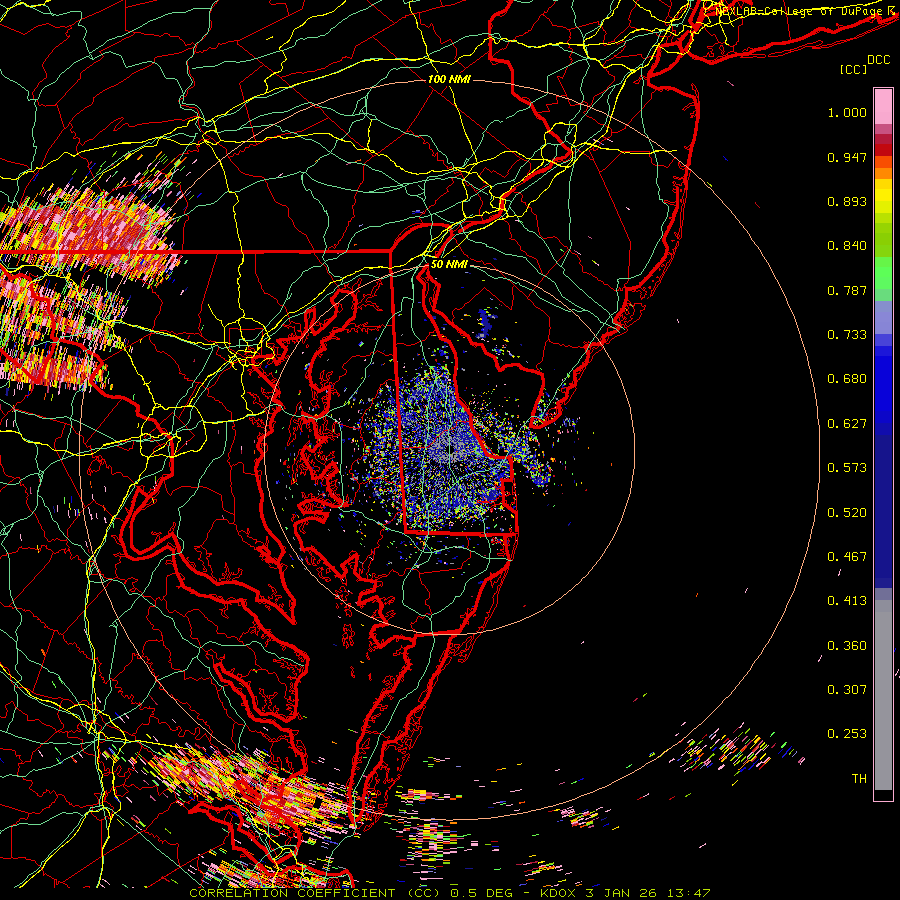The height and width of the screenshot is (900, 900).
Task: Click the 0.787 color scale value
Action: pos(847,290)
